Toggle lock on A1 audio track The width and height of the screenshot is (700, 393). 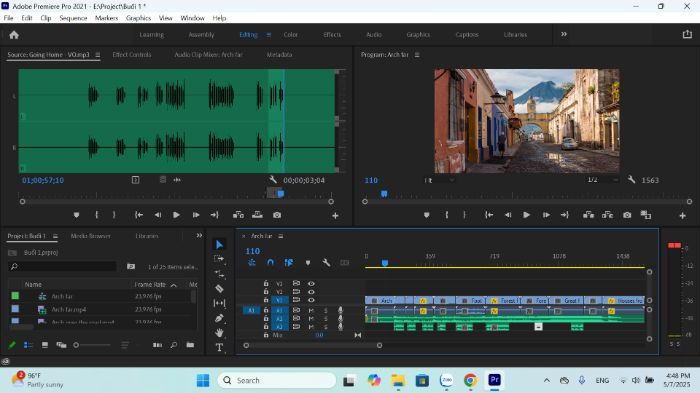[x=266, y=310]
